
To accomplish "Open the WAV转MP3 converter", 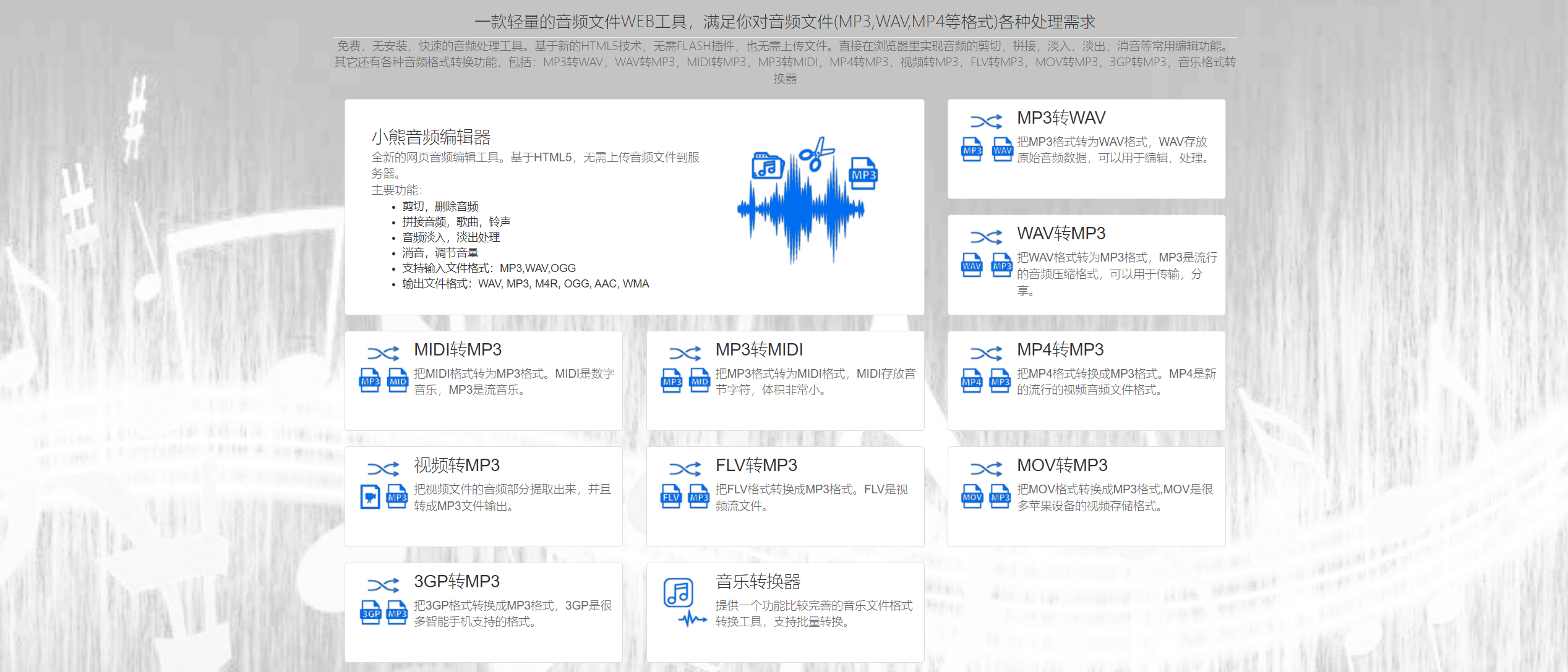I will 1060,233.
